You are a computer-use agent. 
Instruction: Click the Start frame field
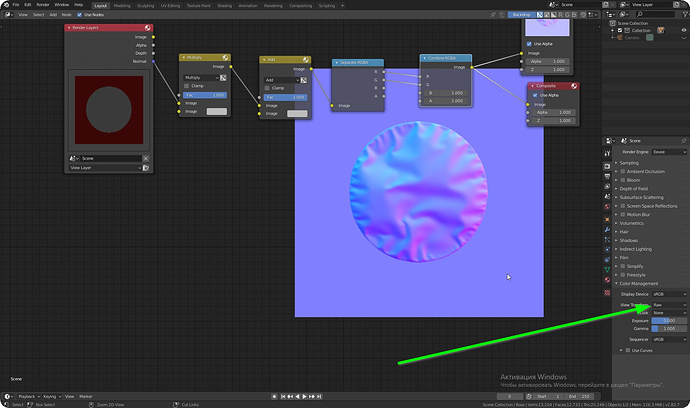pyautogui.click(x=548, y=397)
